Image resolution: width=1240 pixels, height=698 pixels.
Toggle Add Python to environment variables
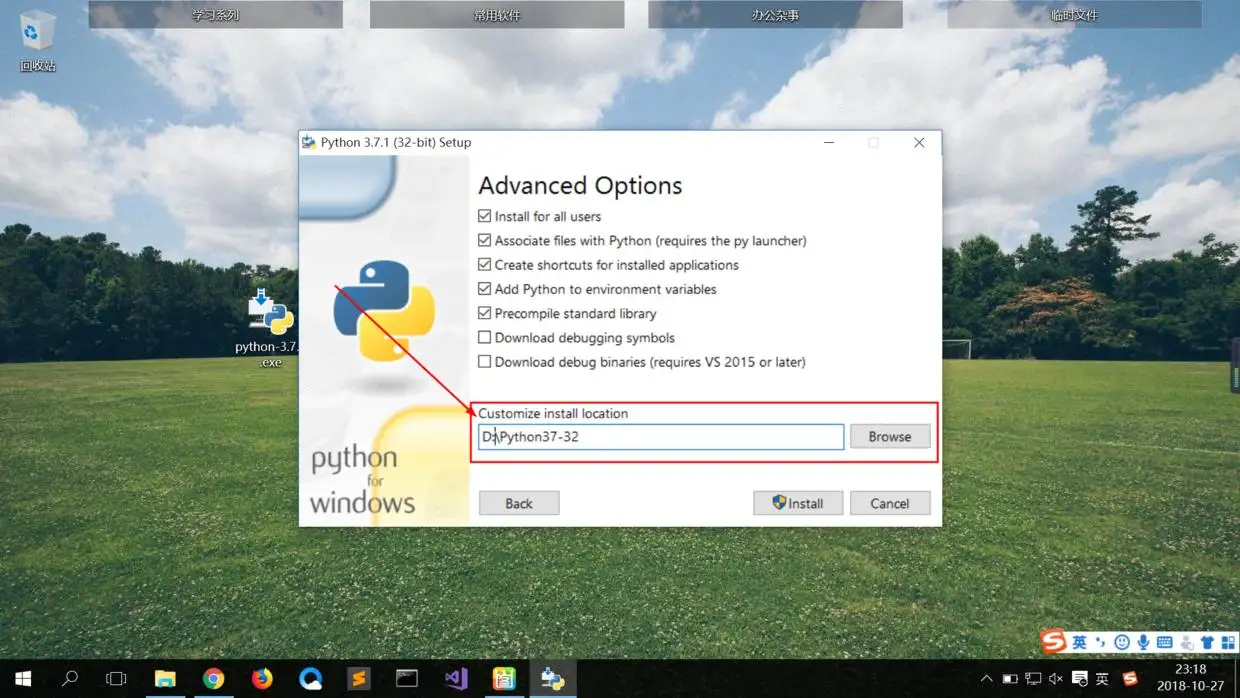[484, 289]
